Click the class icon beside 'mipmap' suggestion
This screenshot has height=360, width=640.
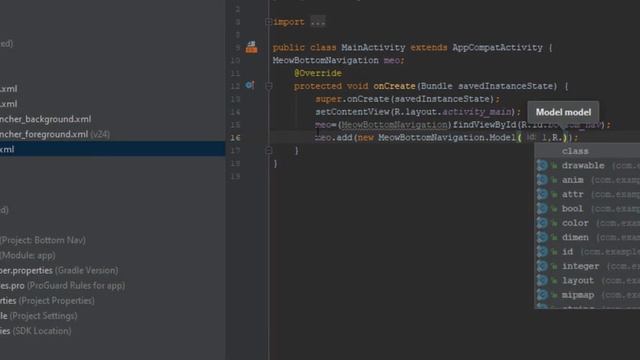[x=542, y=295]
